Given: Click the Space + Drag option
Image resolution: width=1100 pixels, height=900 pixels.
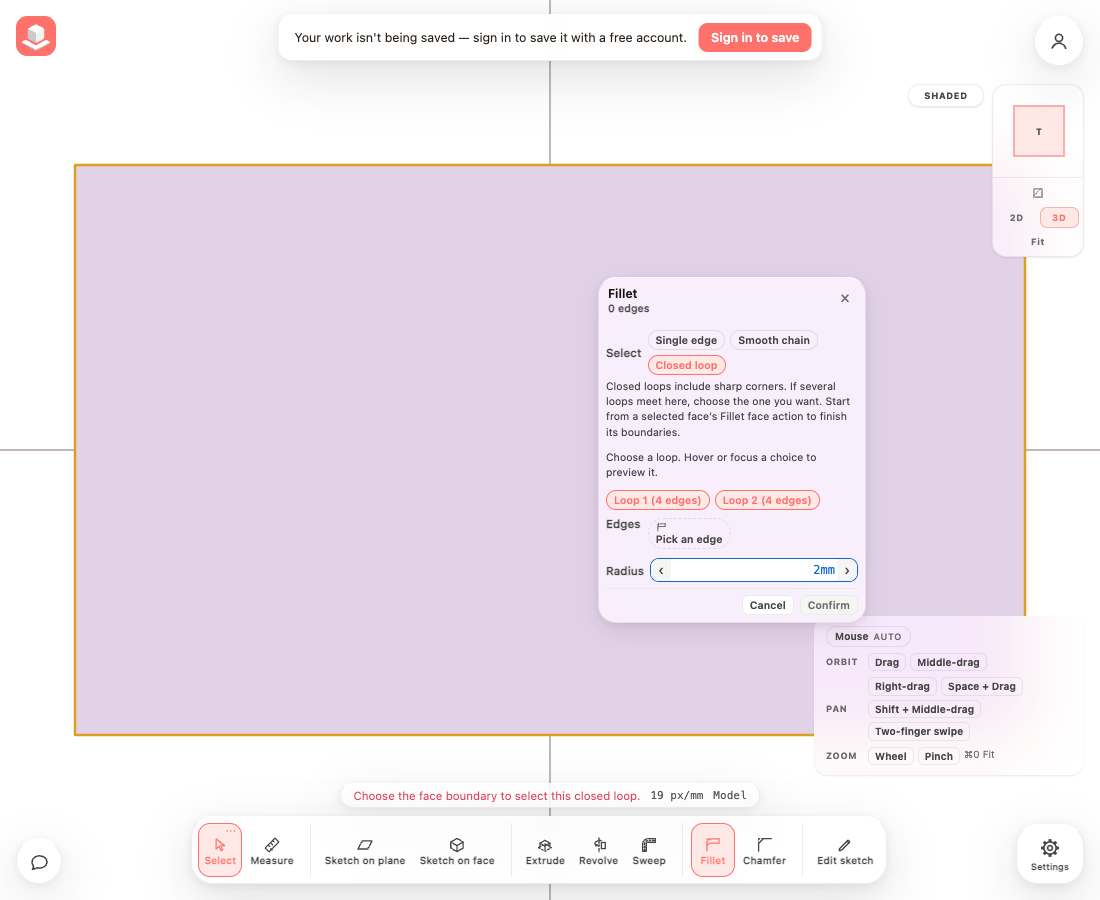Looking at the screenshot, I should pos(981,687).
